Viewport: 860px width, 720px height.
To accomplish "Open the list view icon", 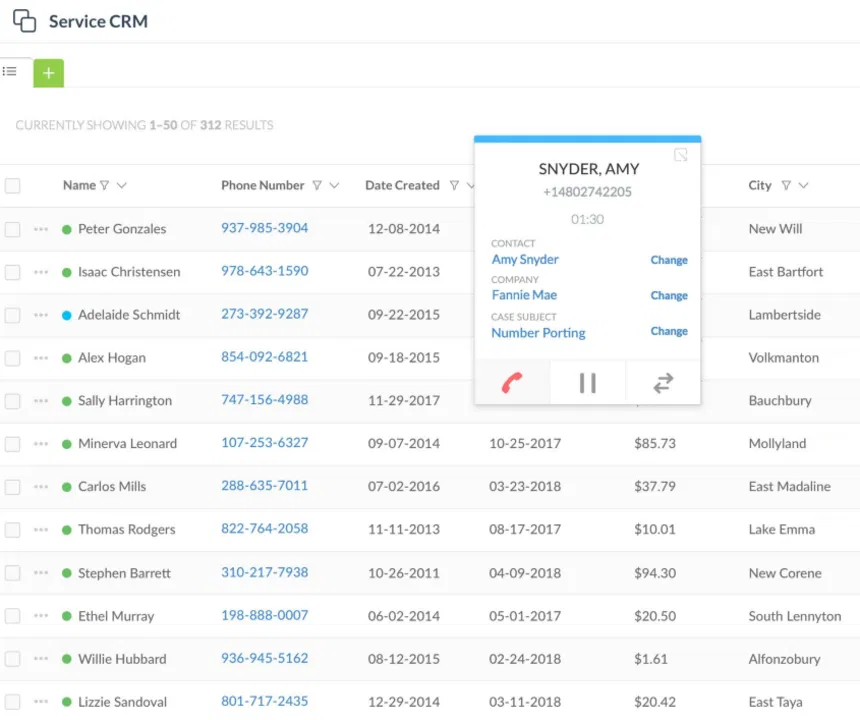I will pos(10,71).
